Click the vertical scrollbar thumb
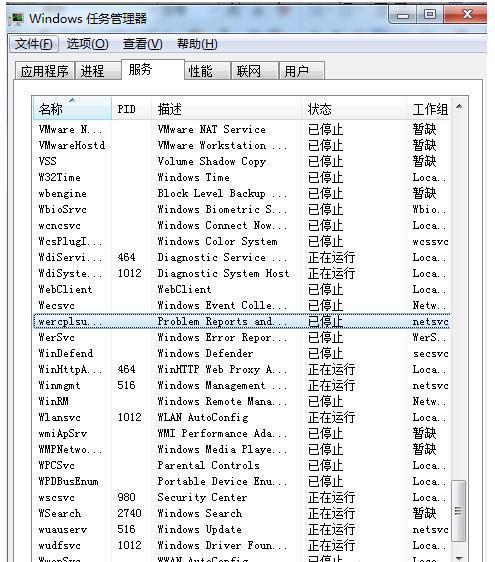The image size is (495, 562). 459,511
